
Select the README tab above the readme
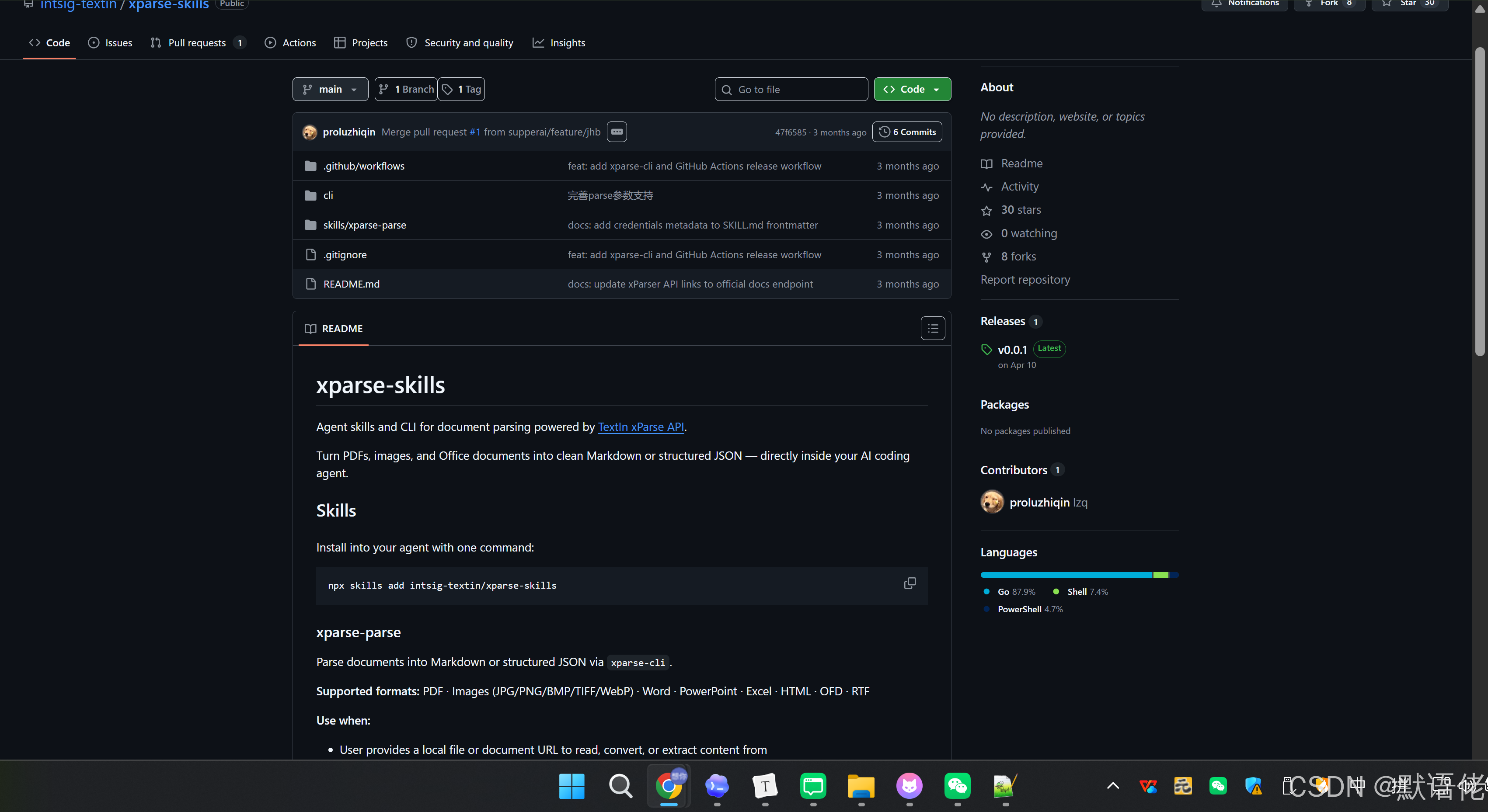tap(333, 329)
